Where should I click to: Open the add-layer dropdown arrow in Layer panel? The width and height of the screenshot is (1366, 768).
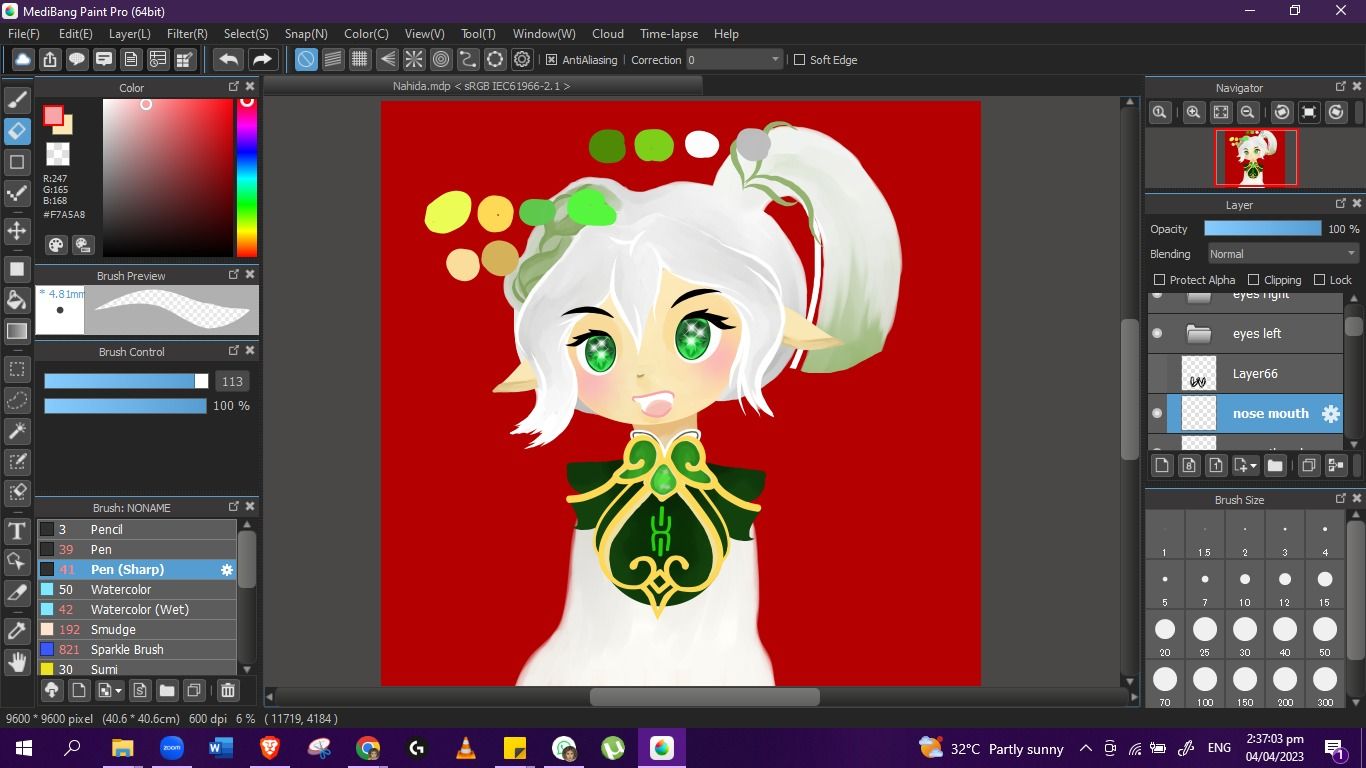coord(1252,465)
